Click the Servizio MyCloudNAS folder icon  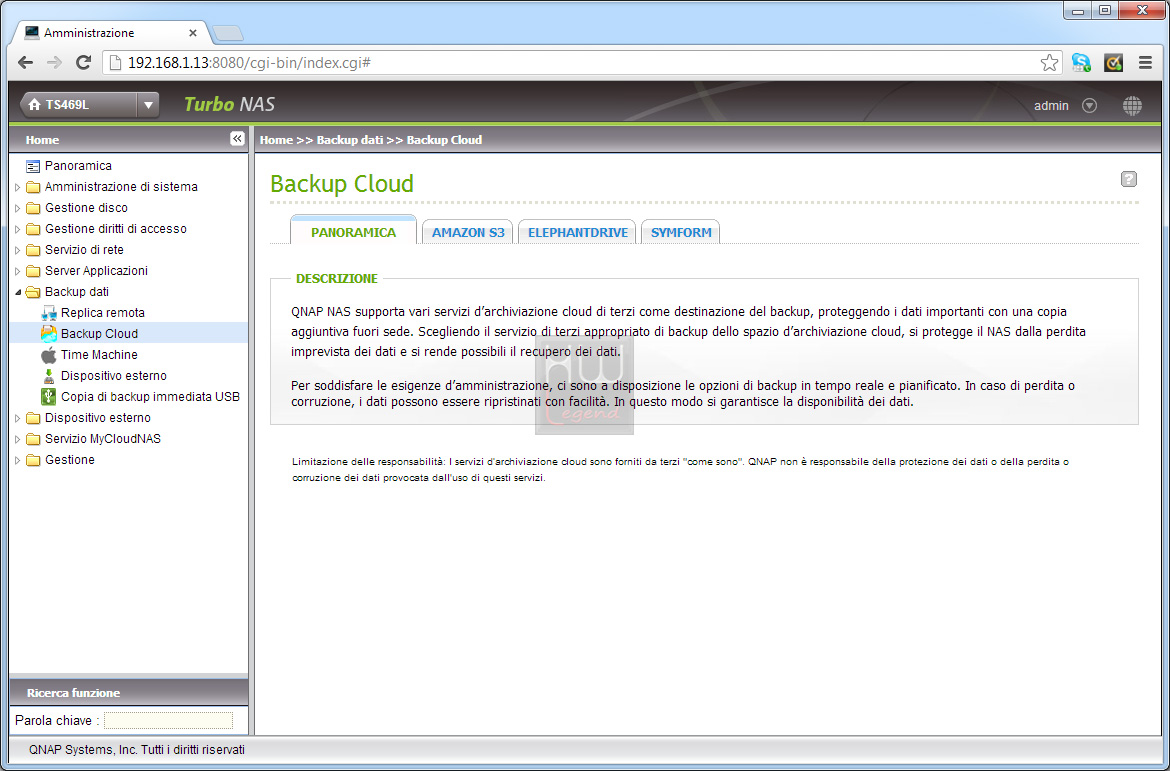click(33, 439)
